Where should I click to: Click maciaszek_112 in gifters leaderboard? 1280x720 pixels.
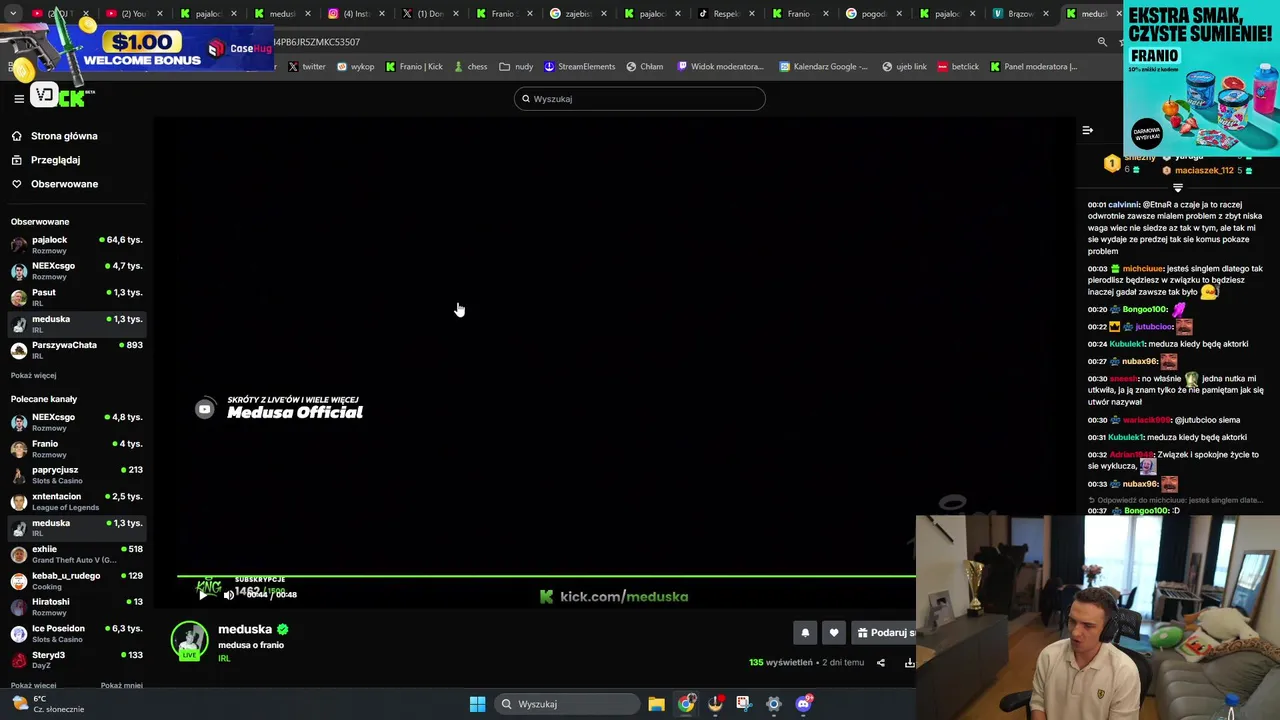click(x=1204, y=170)
